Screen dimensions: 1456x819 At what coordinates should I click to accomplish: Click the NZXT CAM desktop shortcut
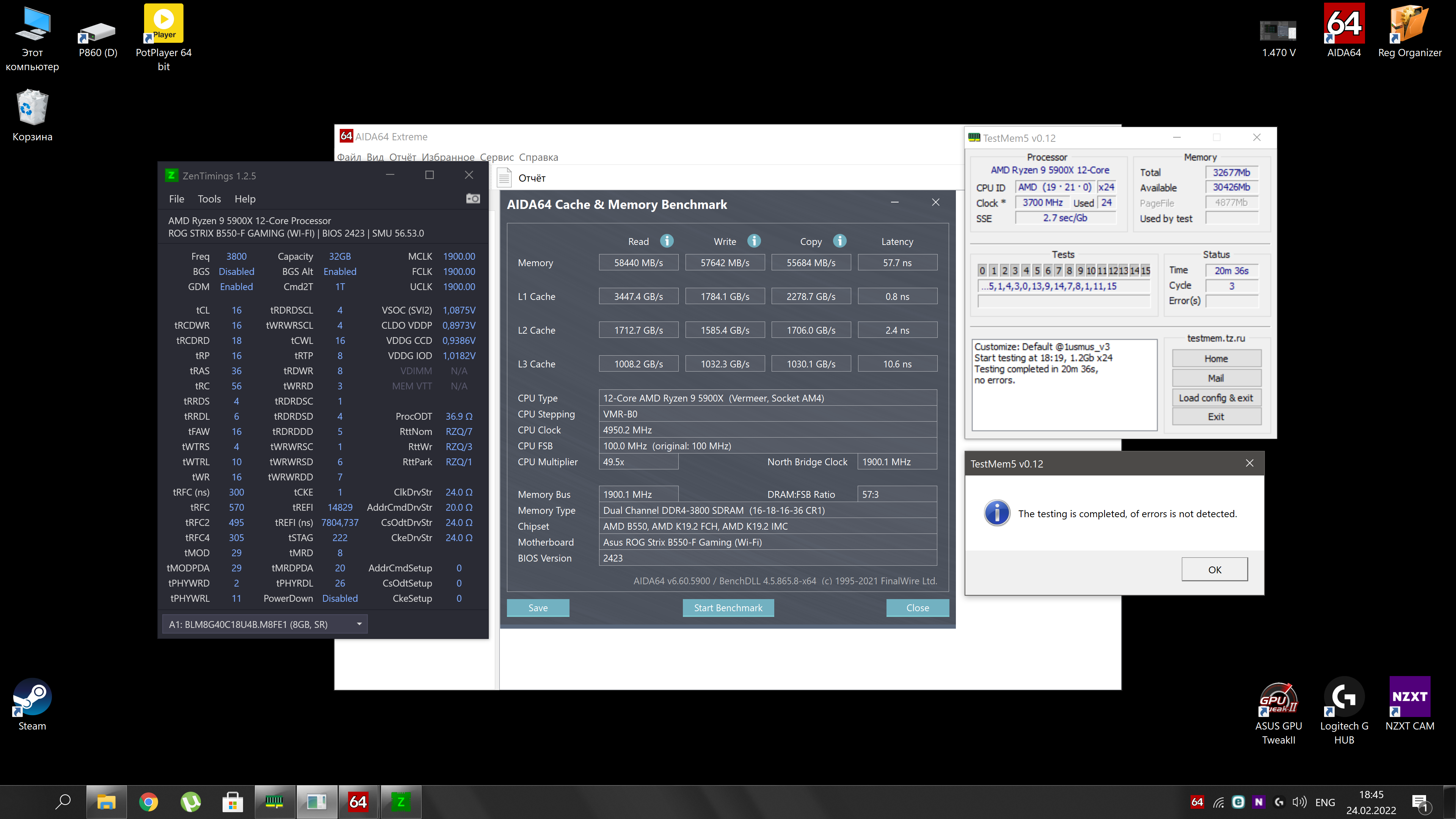[1409, 704]
